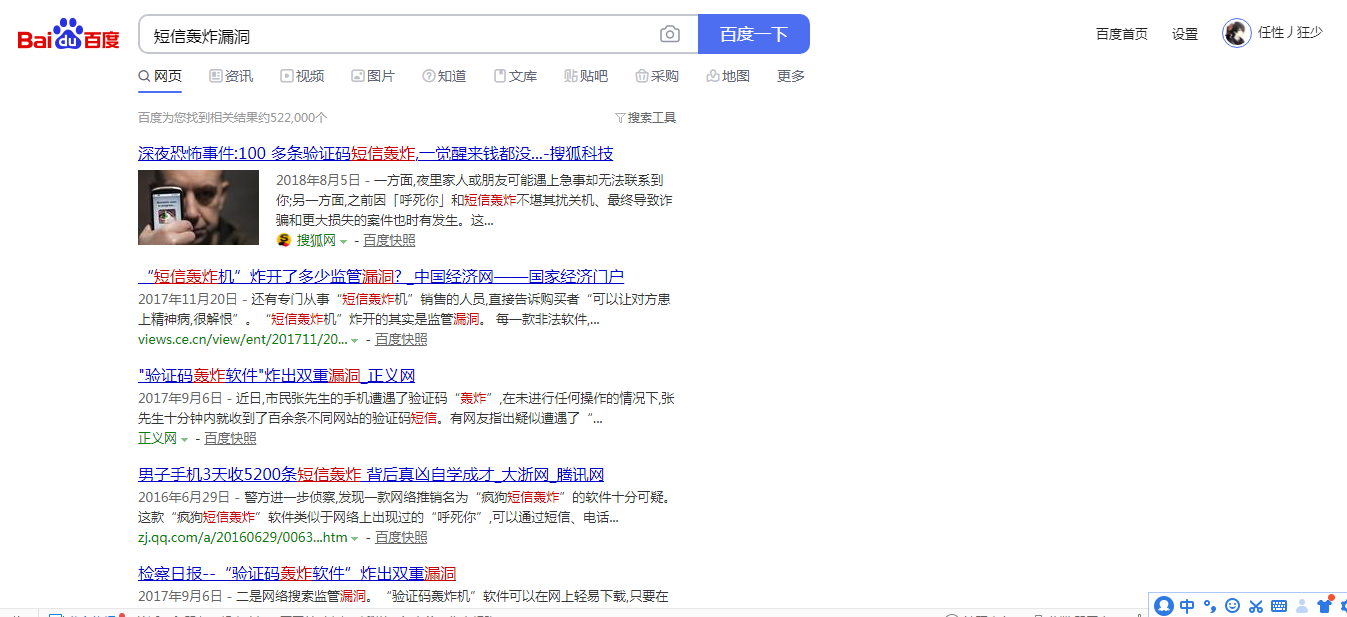This screenshot has width=1347, height=617.
Task: Open emoji smiley in IME toolbar
Action: tap(1232, 606)
